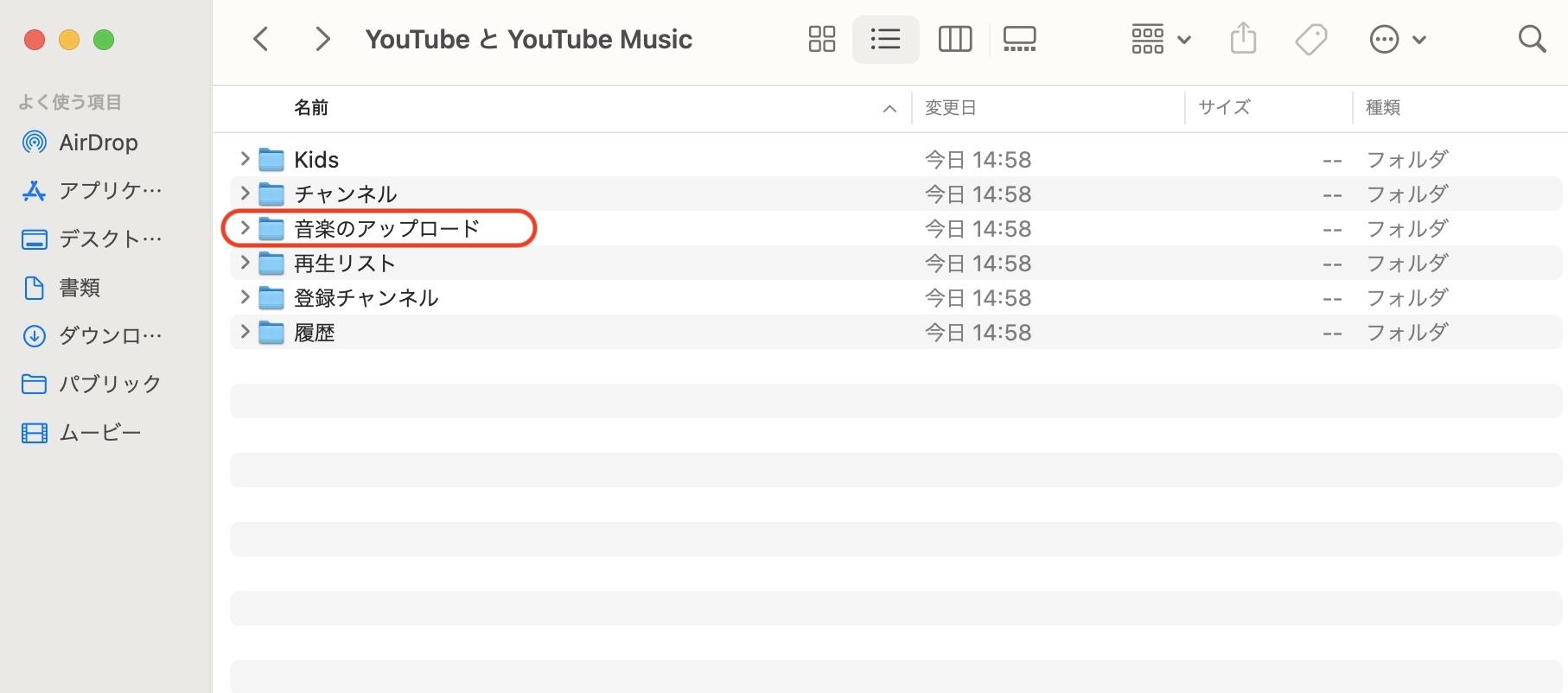Click the window title YouTube と YouTube Music
1568x693 pixels.
tap(529, 40)
